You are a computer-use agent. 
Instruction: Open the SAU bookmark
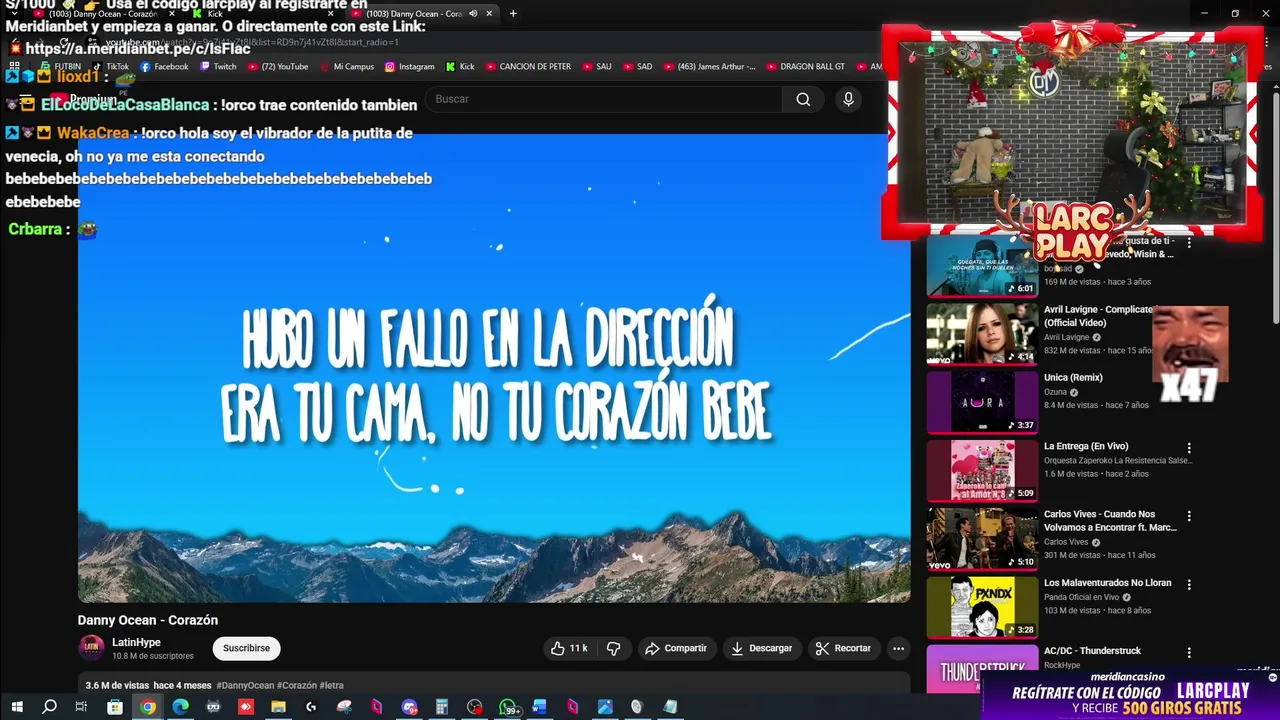pos(596,66)
